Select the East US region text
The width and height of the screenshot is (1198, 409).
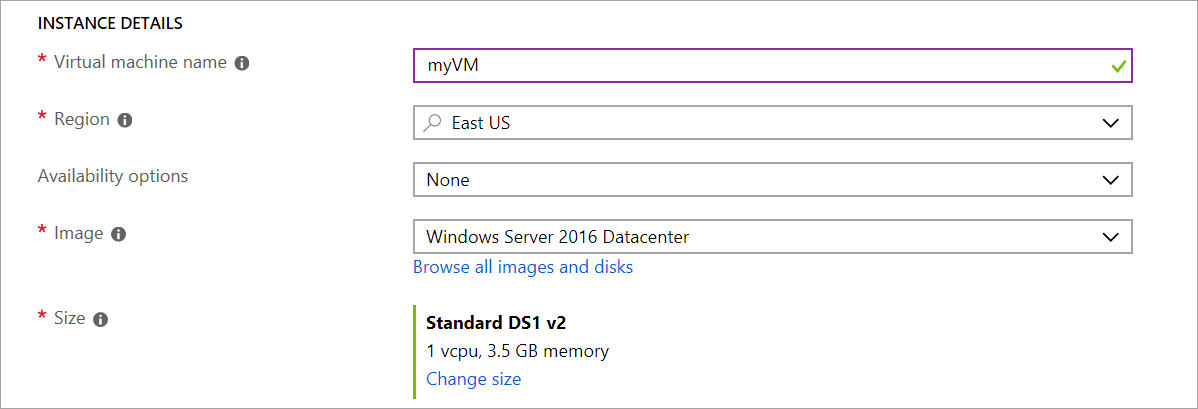tap(481, 122)
